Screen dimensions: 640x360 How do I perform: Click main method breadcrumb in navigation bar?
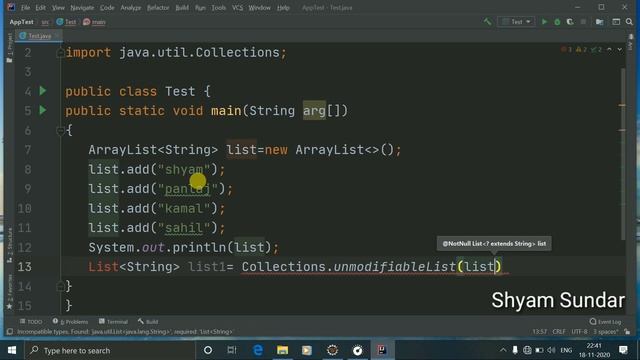point(94,22)
